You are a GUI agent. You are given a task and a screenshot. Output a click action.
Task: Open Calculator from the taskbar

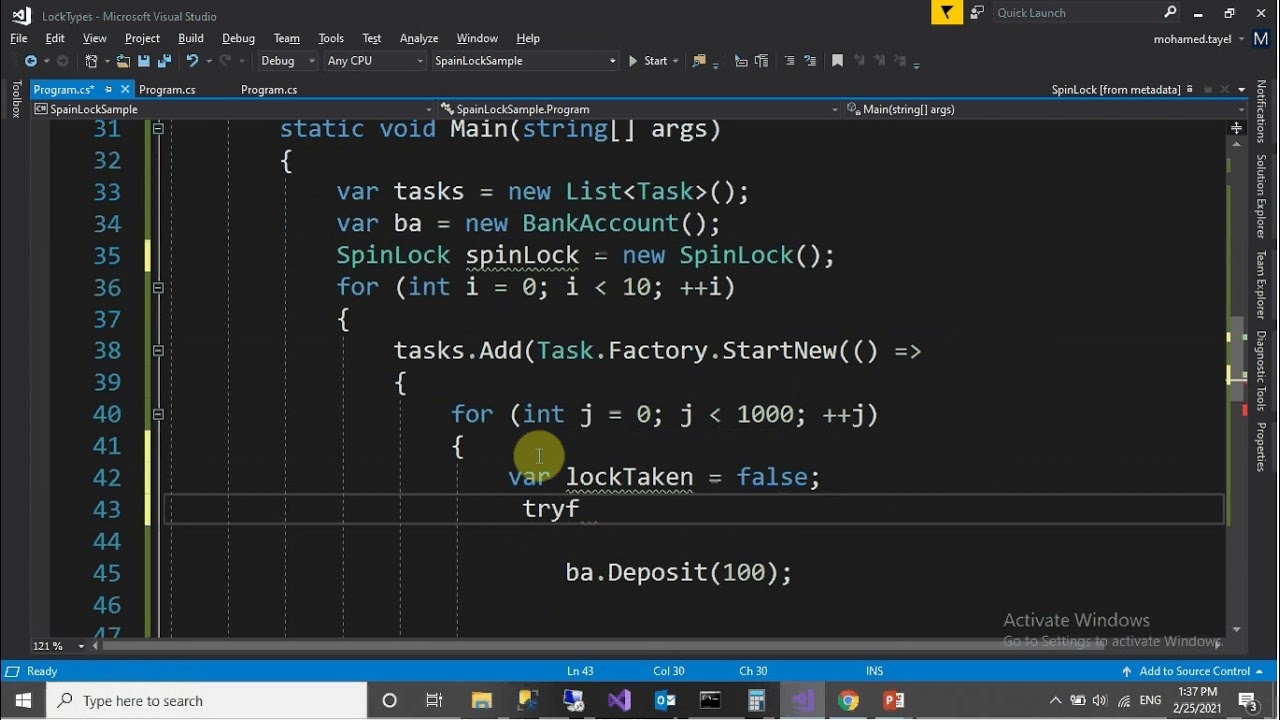[x=756, y=700]
